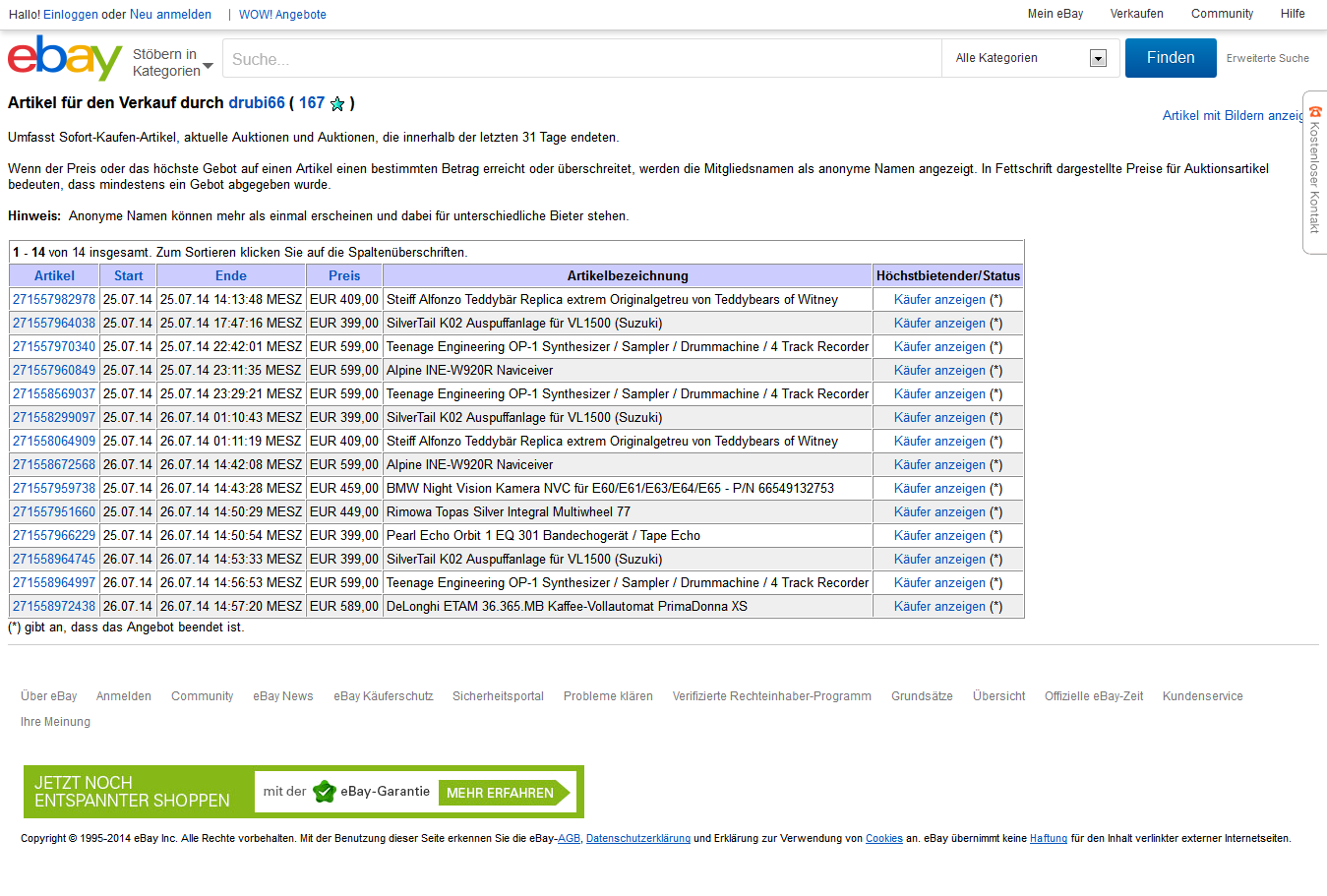
Task: Open Cookies link in copyright text
Action: (884, 839)
